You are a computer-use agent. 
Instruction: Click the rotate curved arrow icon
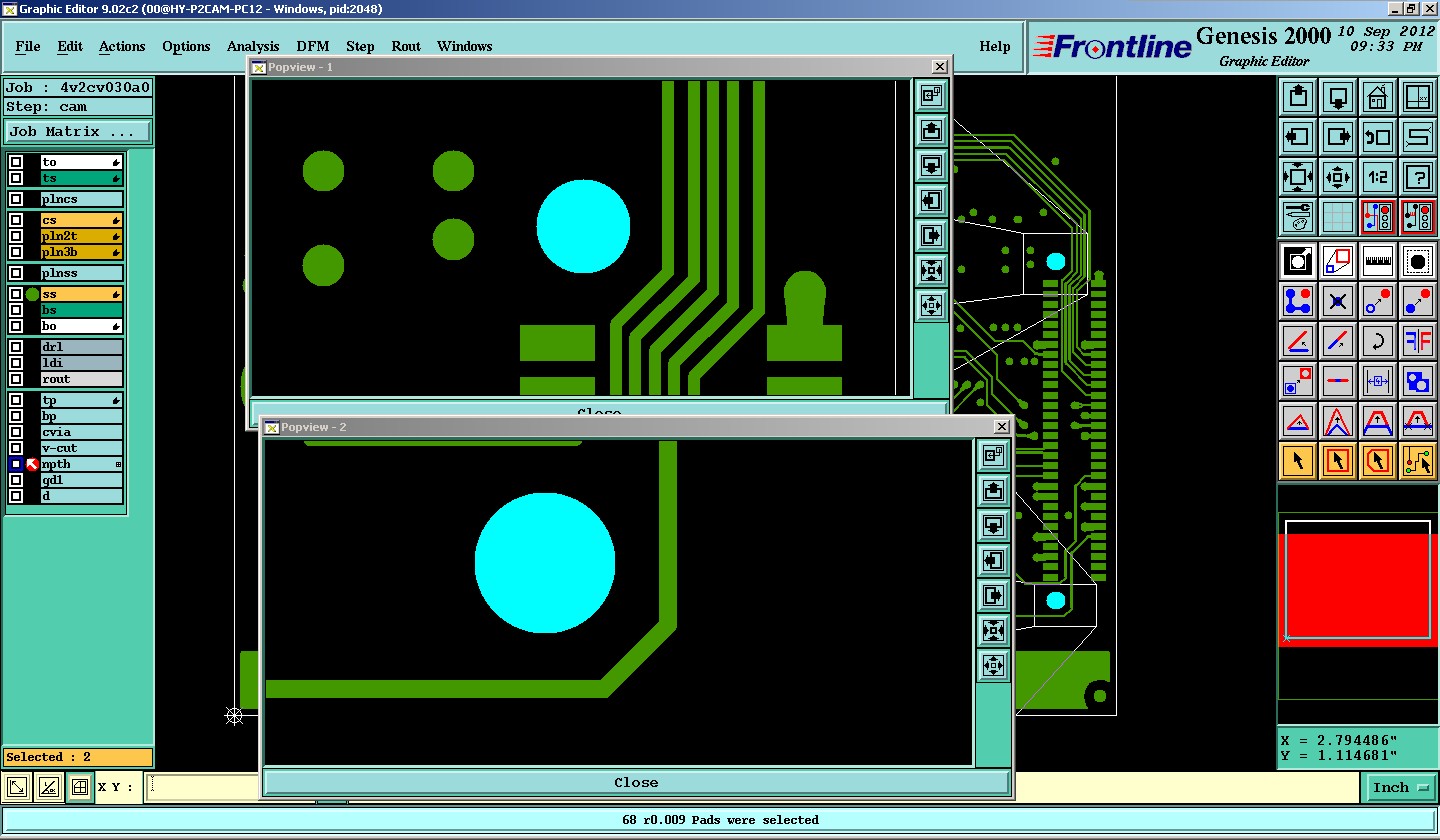1378,341
